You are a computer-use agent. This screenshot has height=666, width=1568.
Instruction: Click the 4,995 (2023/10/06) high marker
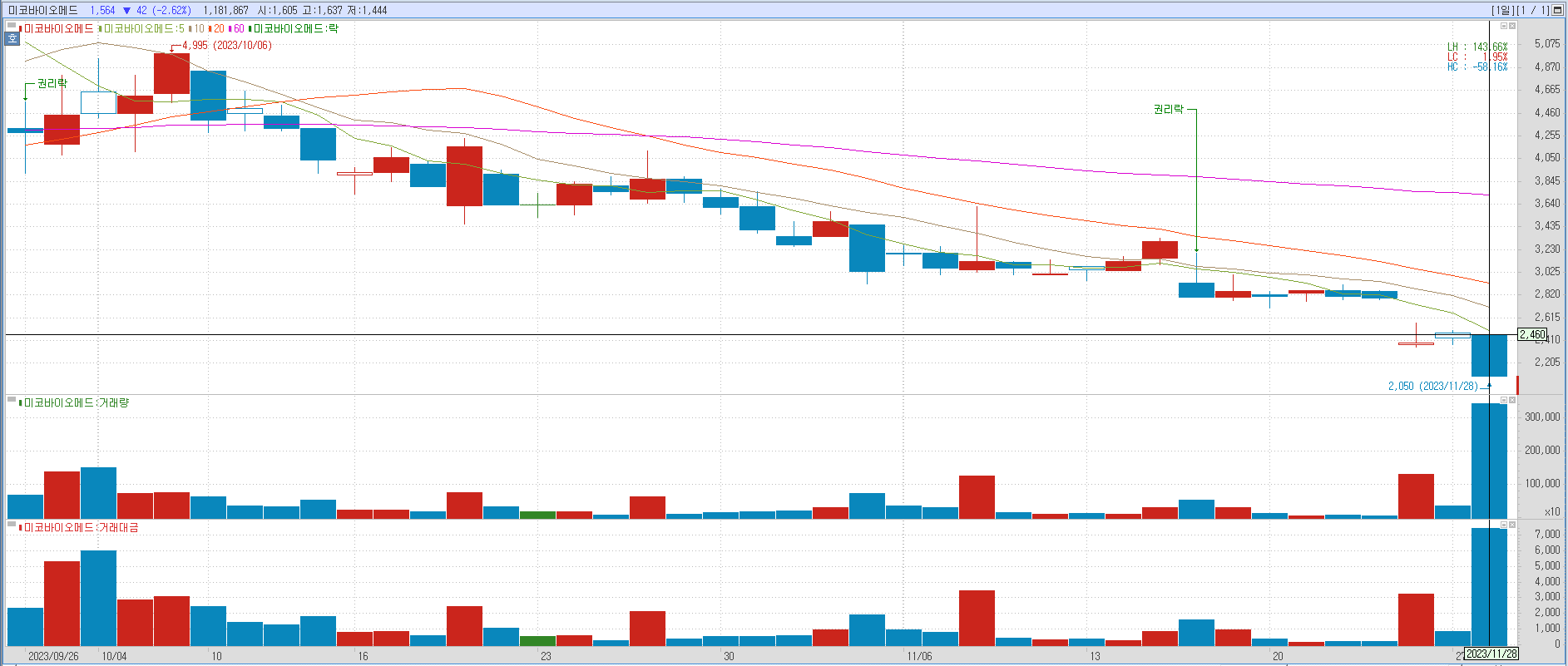pyautogui.click(x=226, y=45)
